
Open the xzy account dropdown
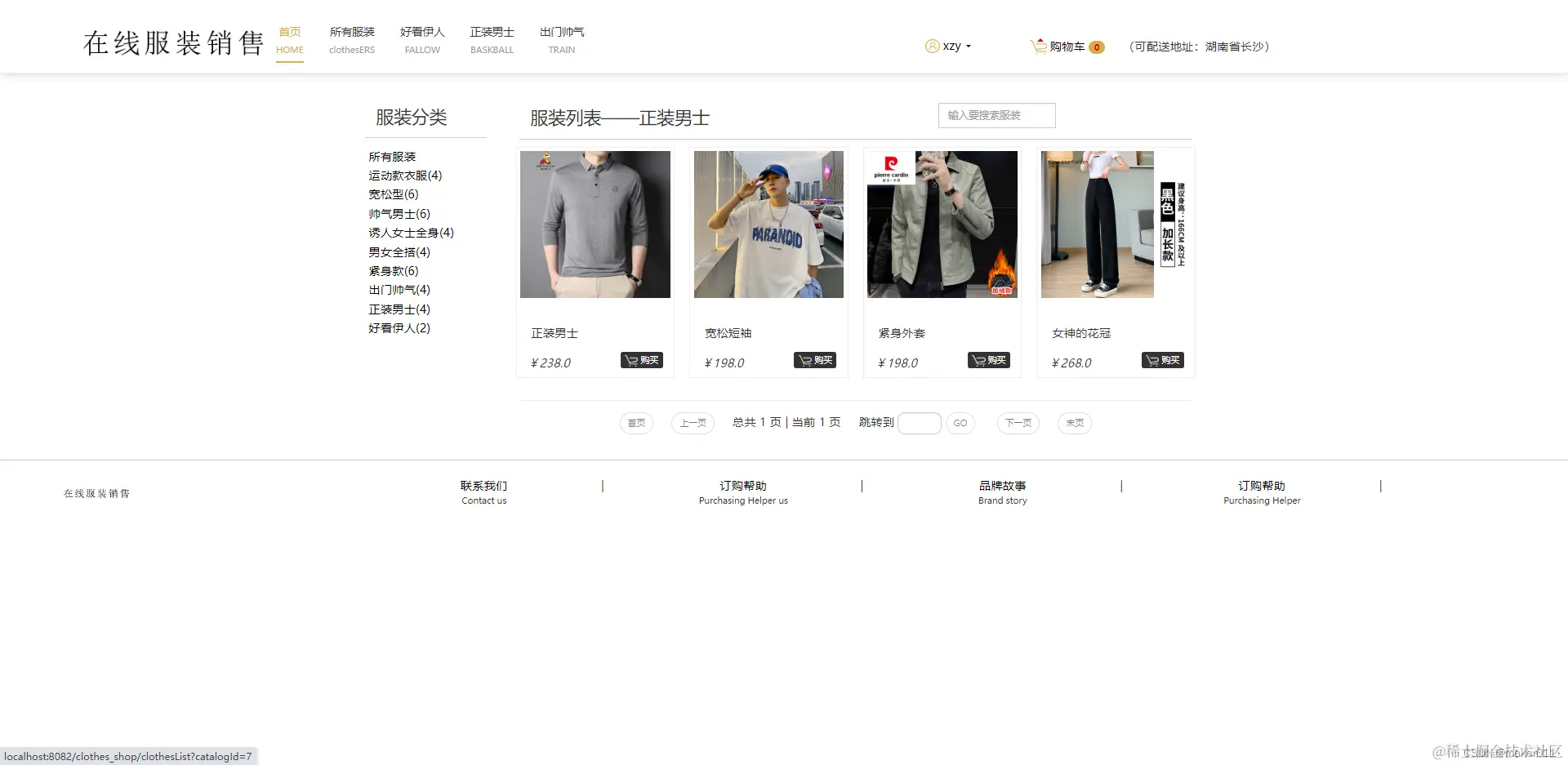pos(951,46)
